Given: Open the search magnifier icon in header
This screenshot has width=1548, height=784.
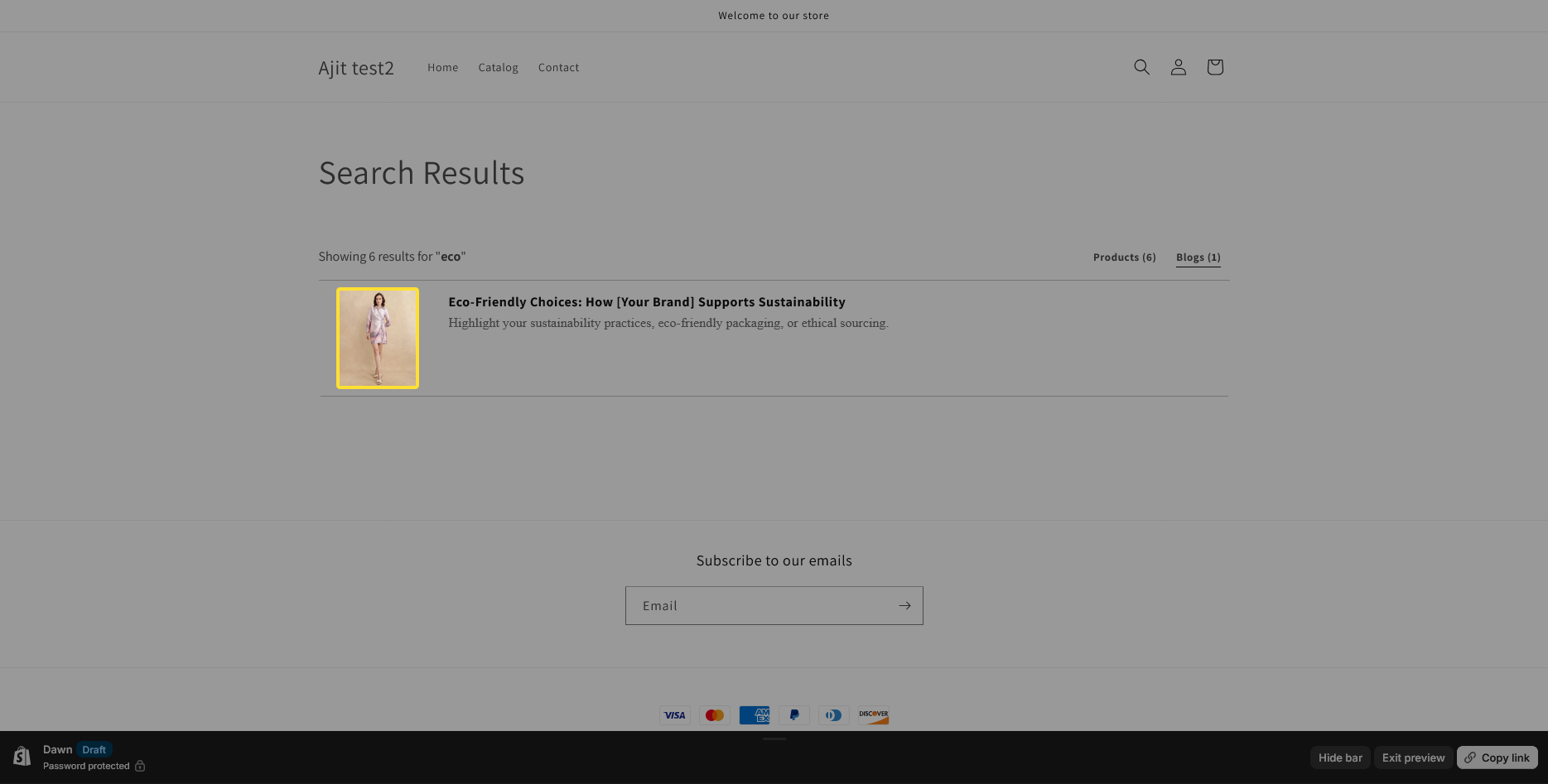Looking at the screenshot, I should 1141,67.
